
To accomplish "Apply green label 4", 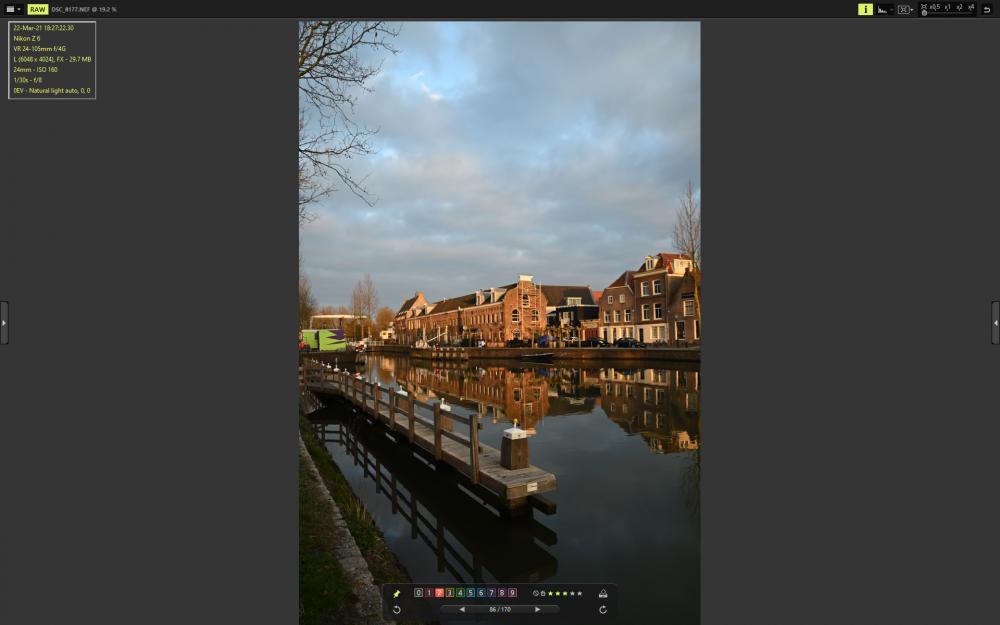I will tap(460, 592).
